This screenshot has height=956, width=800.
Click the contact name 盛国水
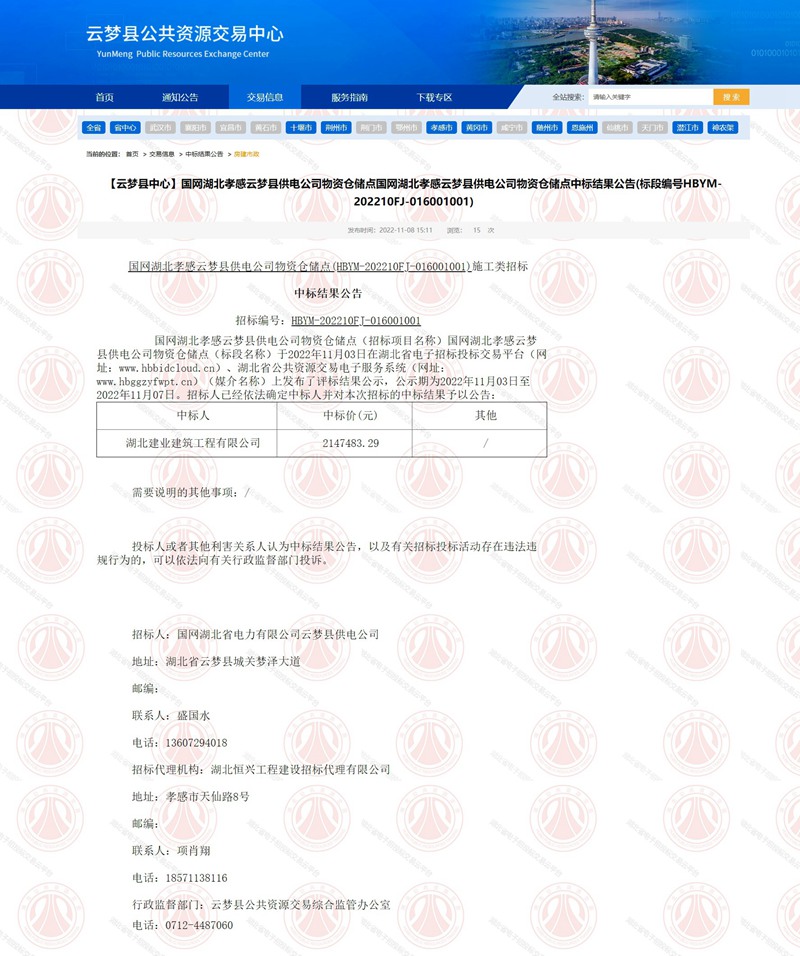(193, 716)
